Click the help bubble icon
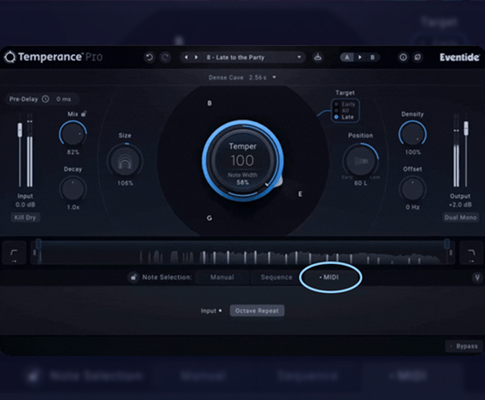 point(417,57)
